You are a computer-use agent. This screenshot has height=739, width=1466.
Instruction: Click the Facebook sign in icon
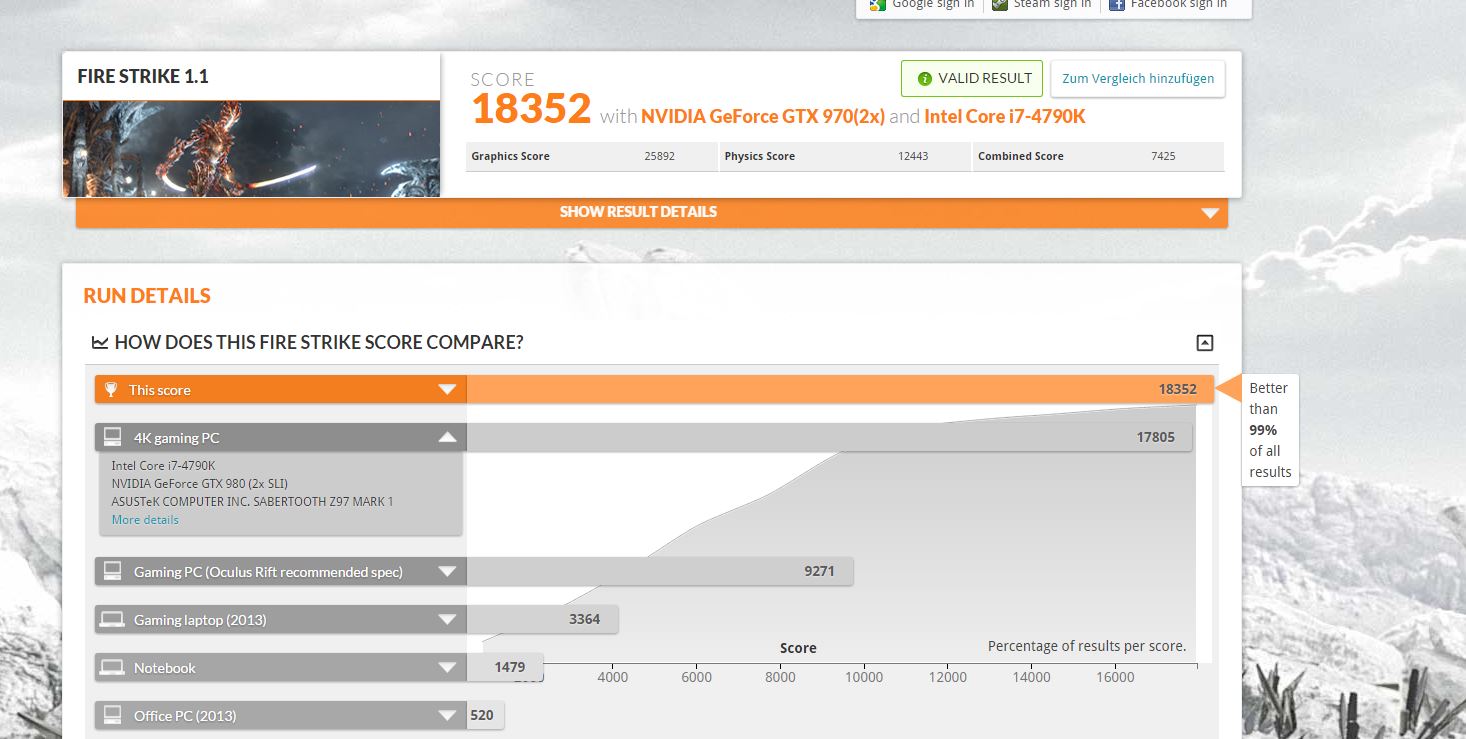[x=1116, y=4]
